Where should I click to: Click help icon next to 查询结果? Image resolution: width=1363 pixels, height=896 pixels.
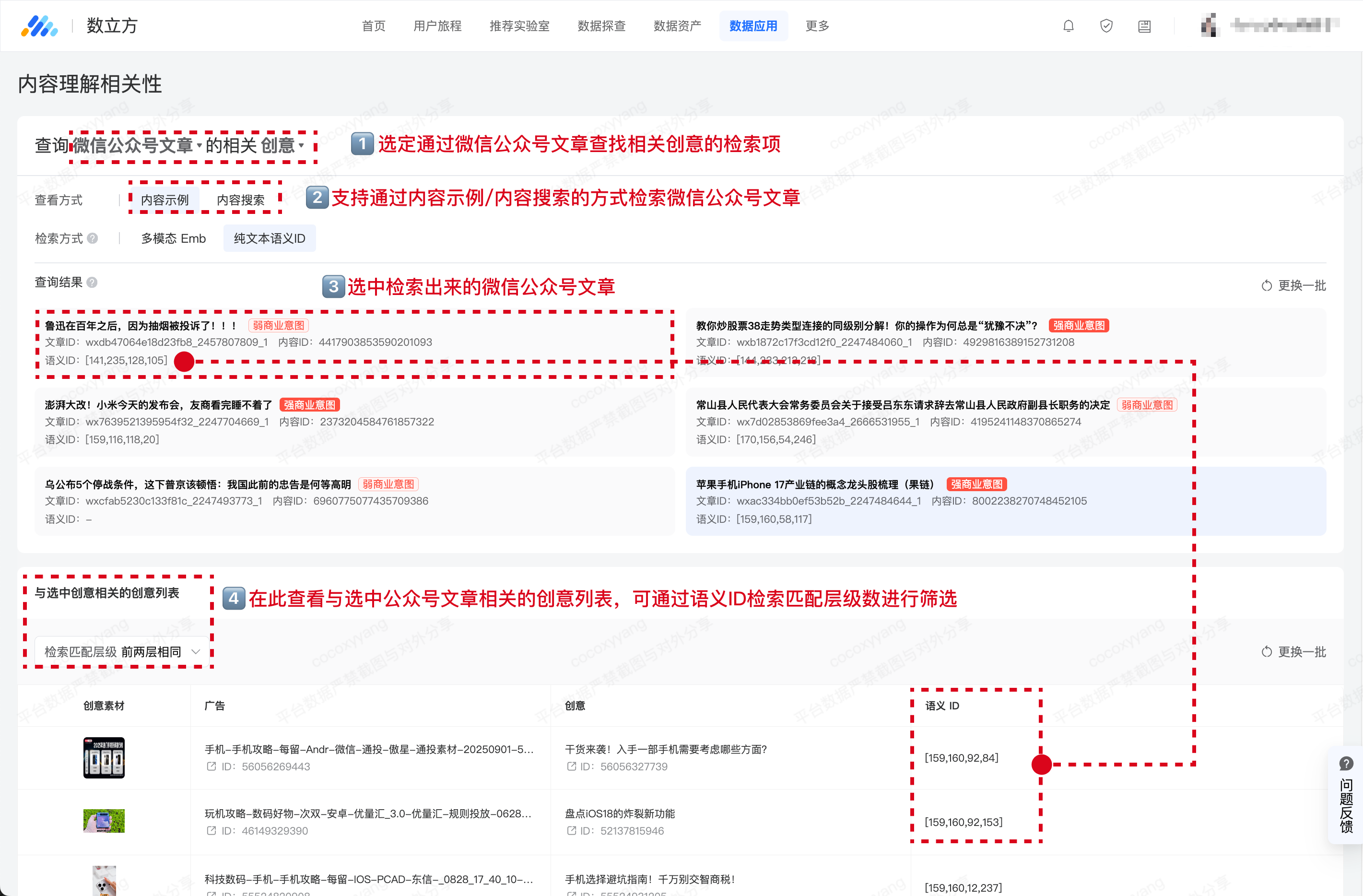coord(92,283)
